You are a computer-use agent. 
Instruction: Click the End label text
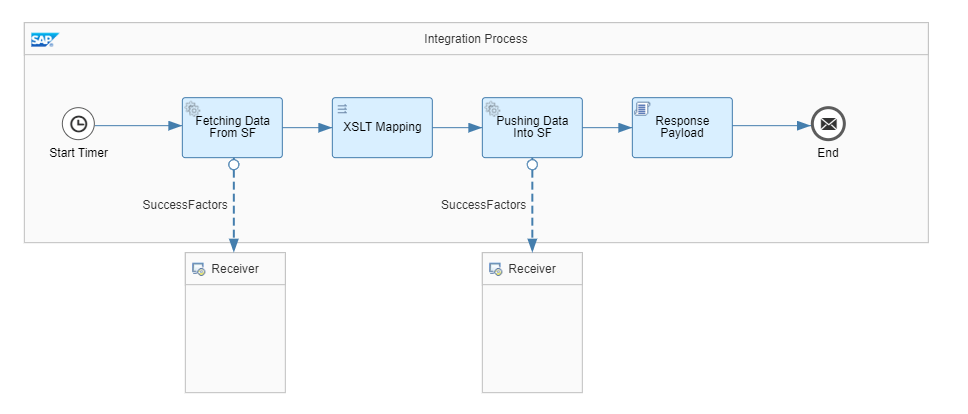coord(828,152)
